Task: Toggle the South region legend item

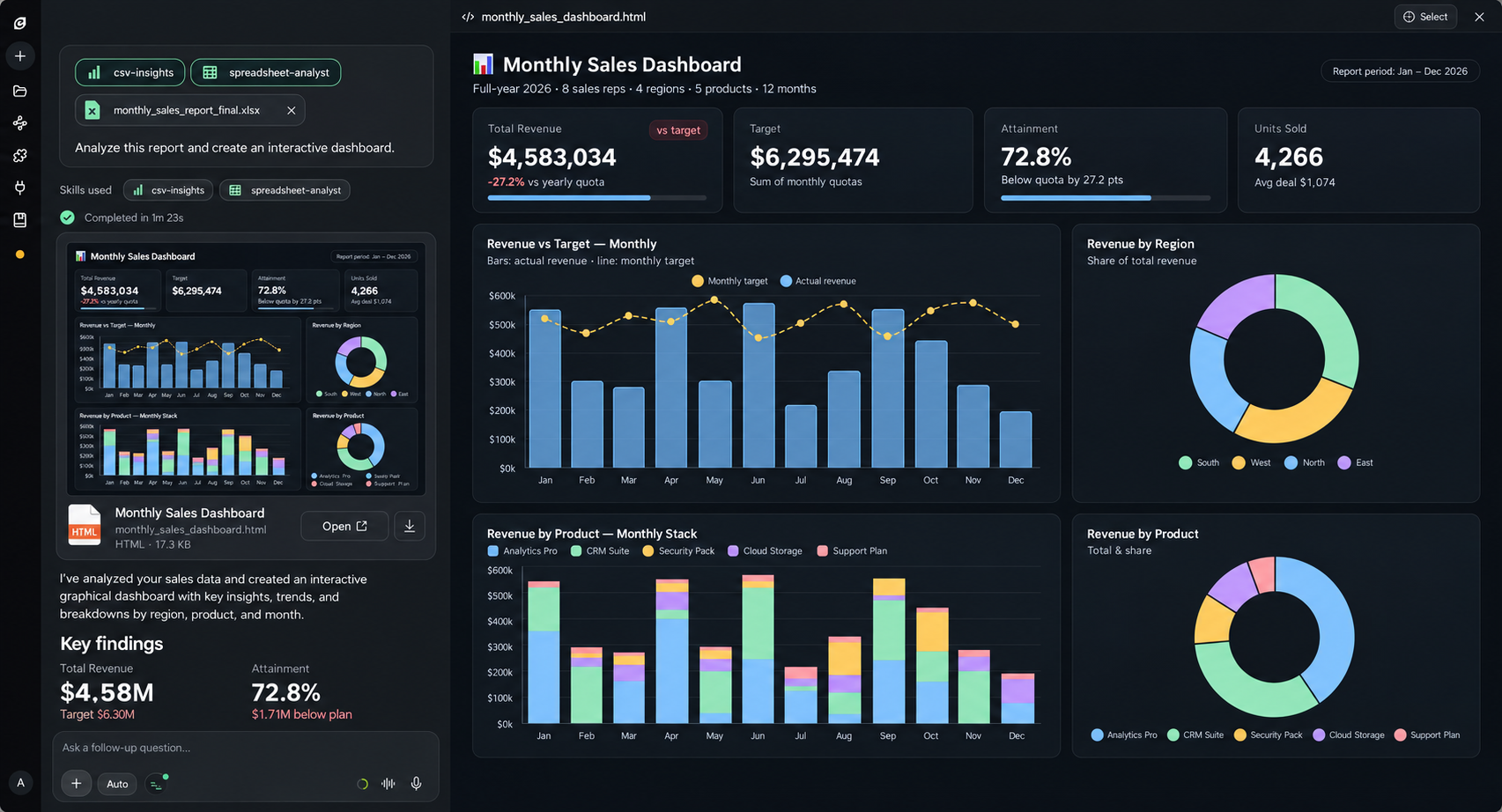Action: (x=1199, y=462)
